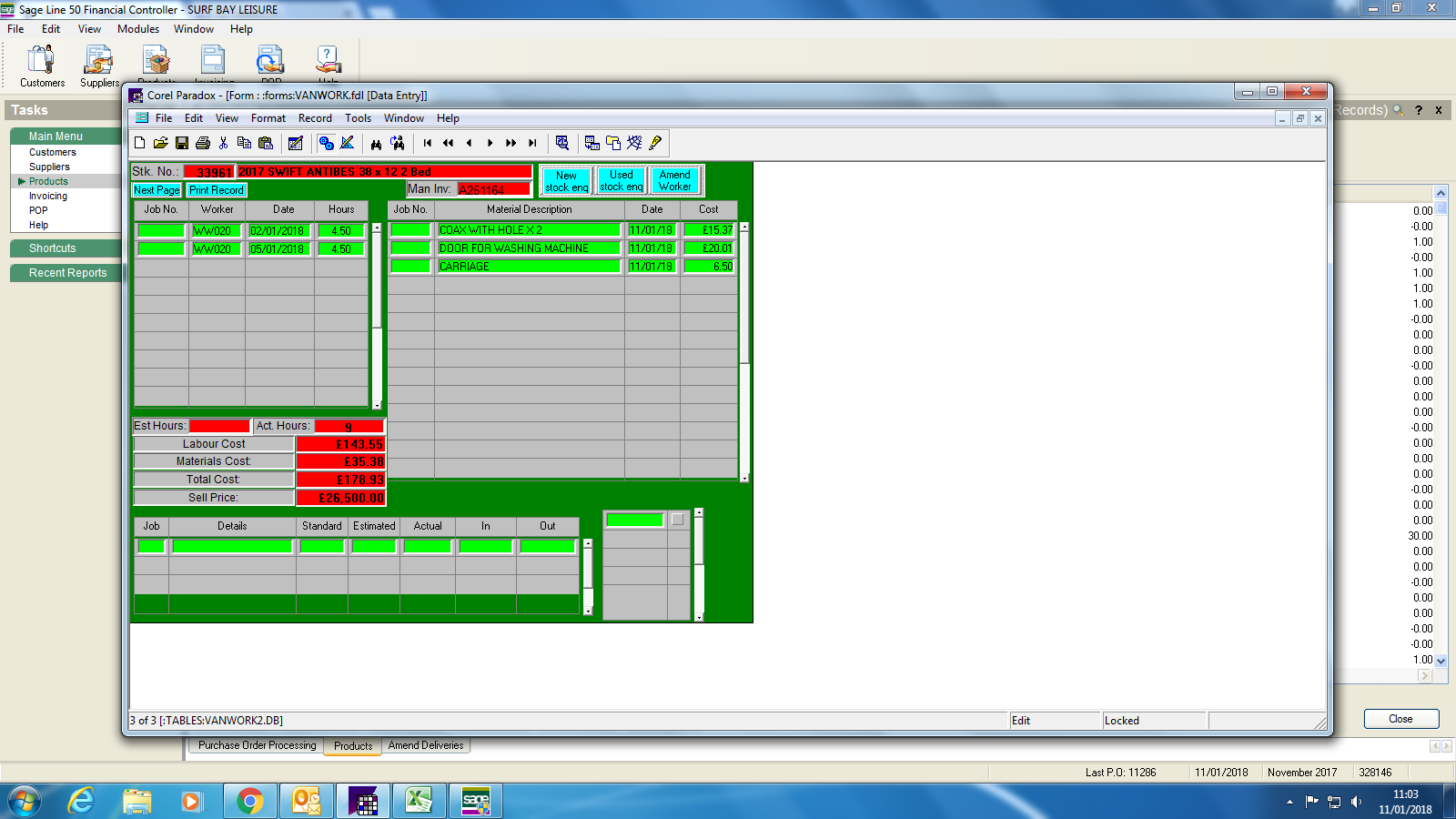
Task: Click the Amend Worker button
Action: [675, 180]
